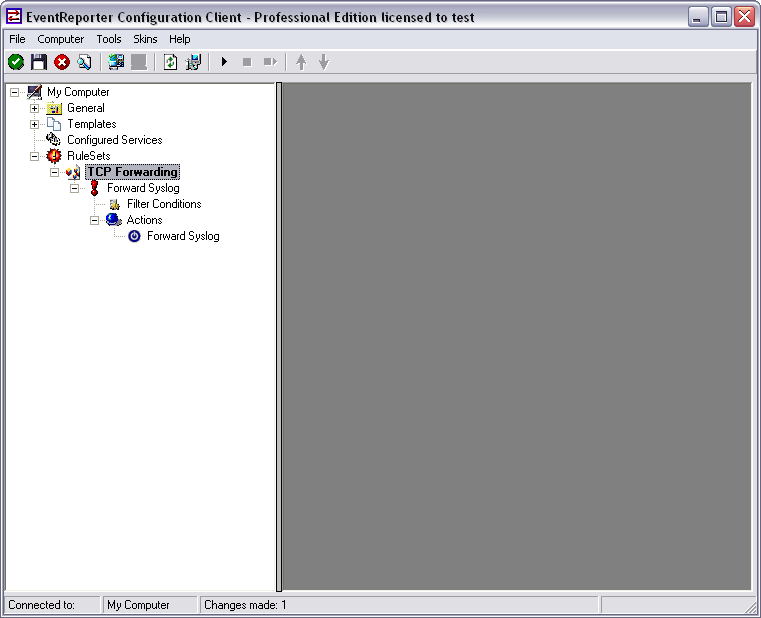761x618 pixels.
Task: Click the Templates pages icon
Action: (x=54, y=124)
